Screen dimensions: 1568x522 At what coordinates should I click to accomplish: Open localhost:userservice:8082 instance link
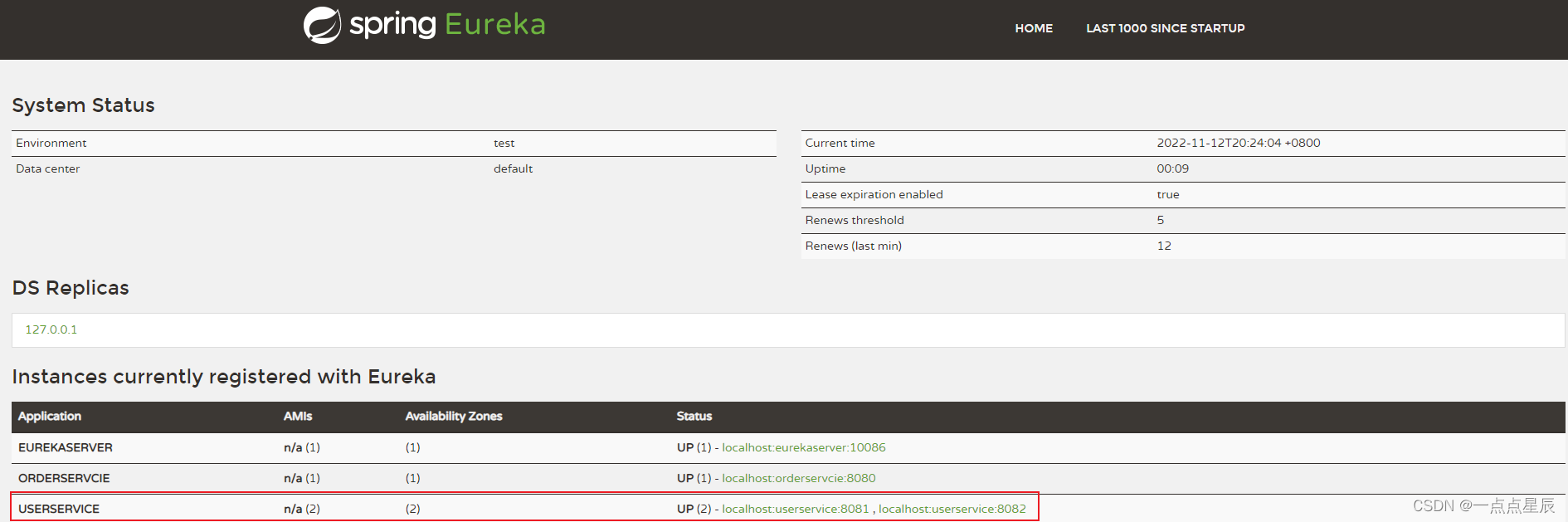952,509
